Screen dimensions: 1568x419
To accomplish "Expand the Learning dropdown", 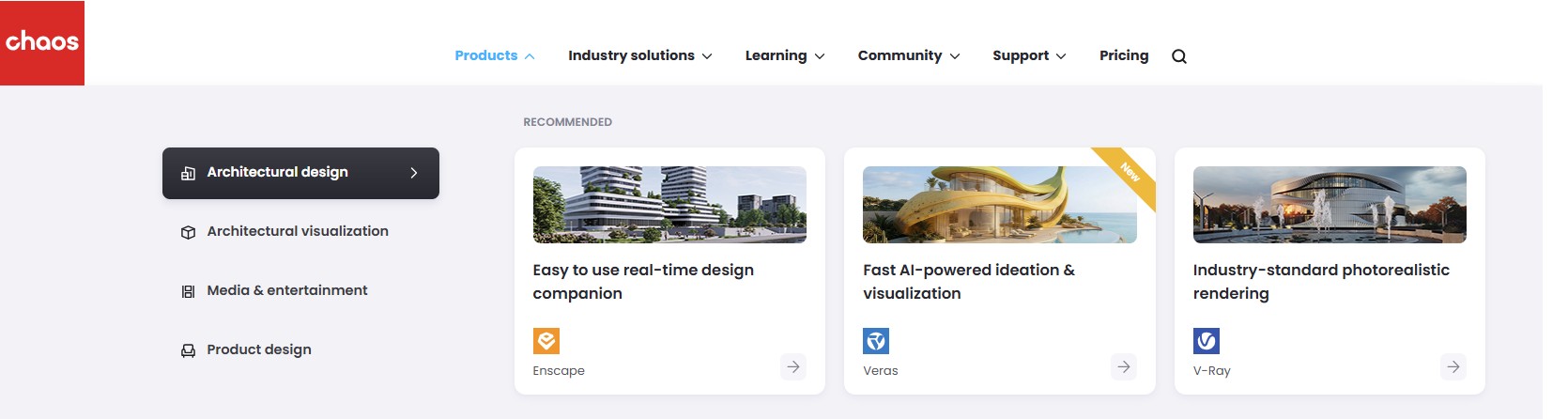I will (x=784, y=55).
